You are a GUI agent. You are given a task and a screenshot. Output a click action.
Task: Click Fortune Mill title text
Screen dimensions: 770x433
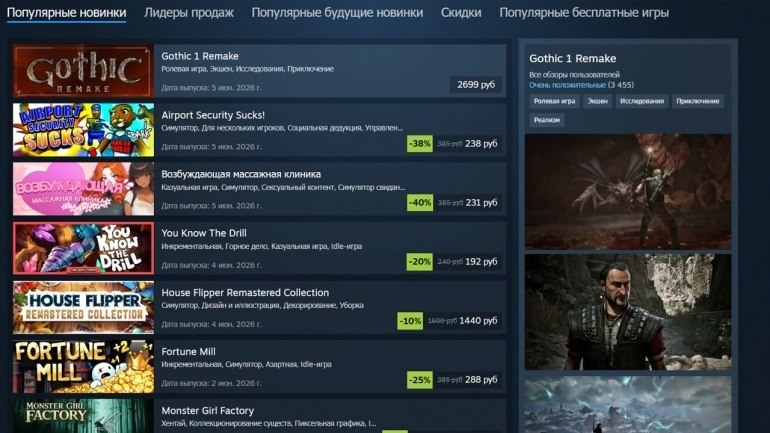tap(189, 352)
